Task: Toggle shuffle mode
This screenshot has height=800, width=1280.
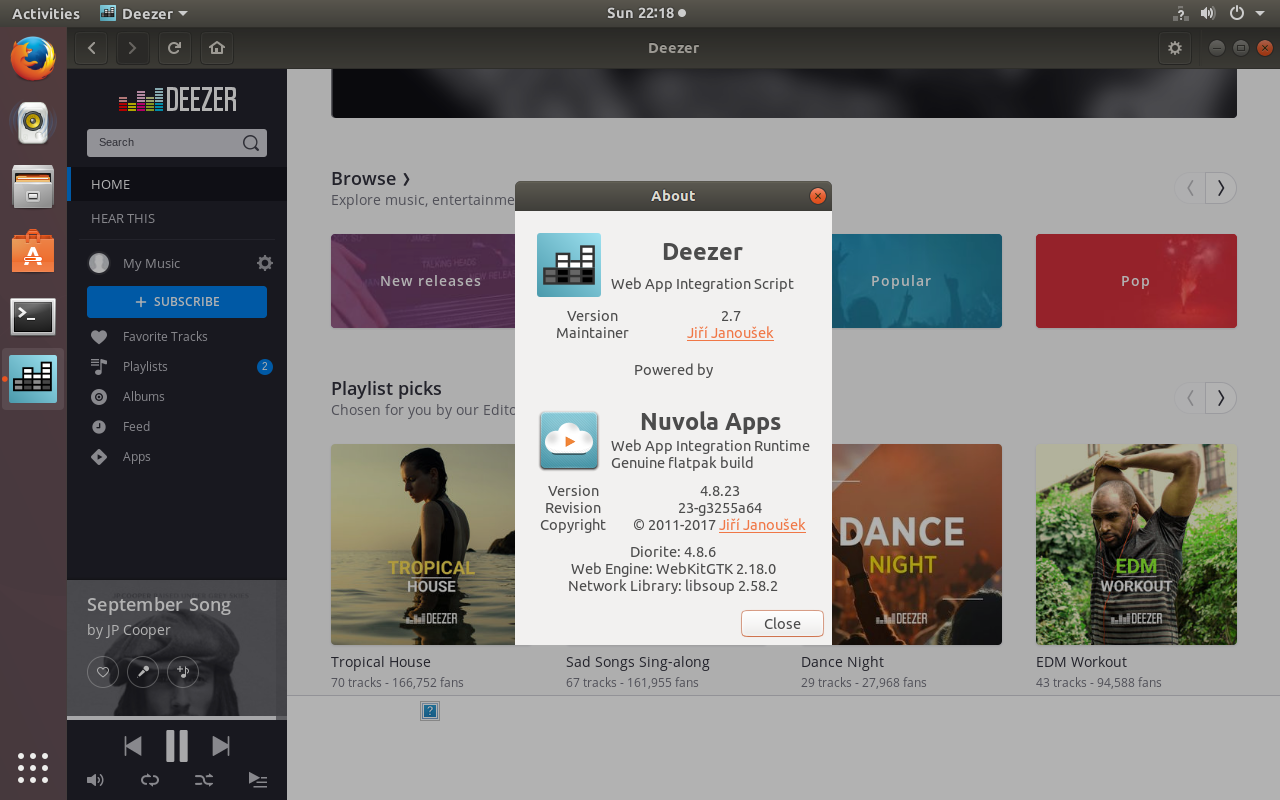Action: pos(204,780)
